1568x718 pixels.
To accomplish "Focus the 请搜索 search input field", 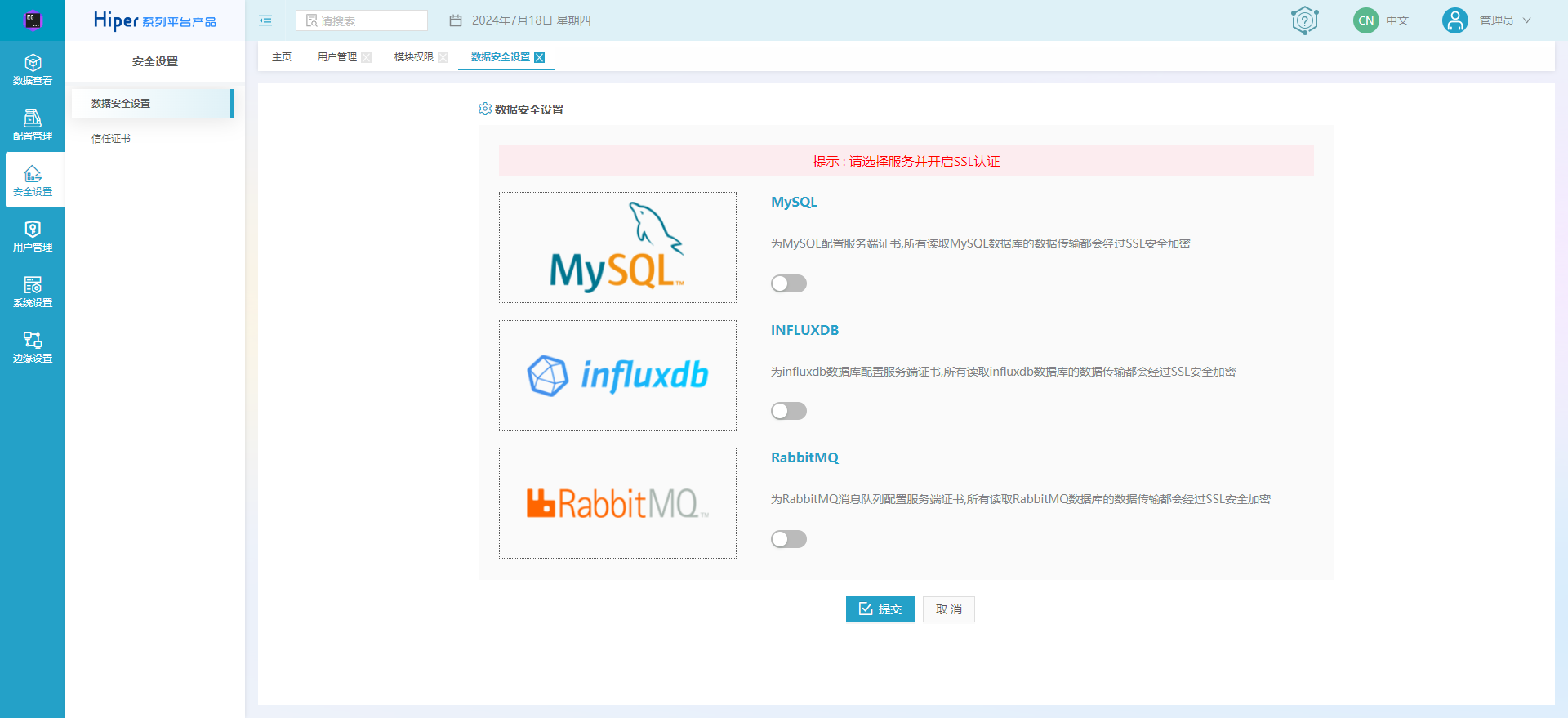I will click(x=362, y=20).
